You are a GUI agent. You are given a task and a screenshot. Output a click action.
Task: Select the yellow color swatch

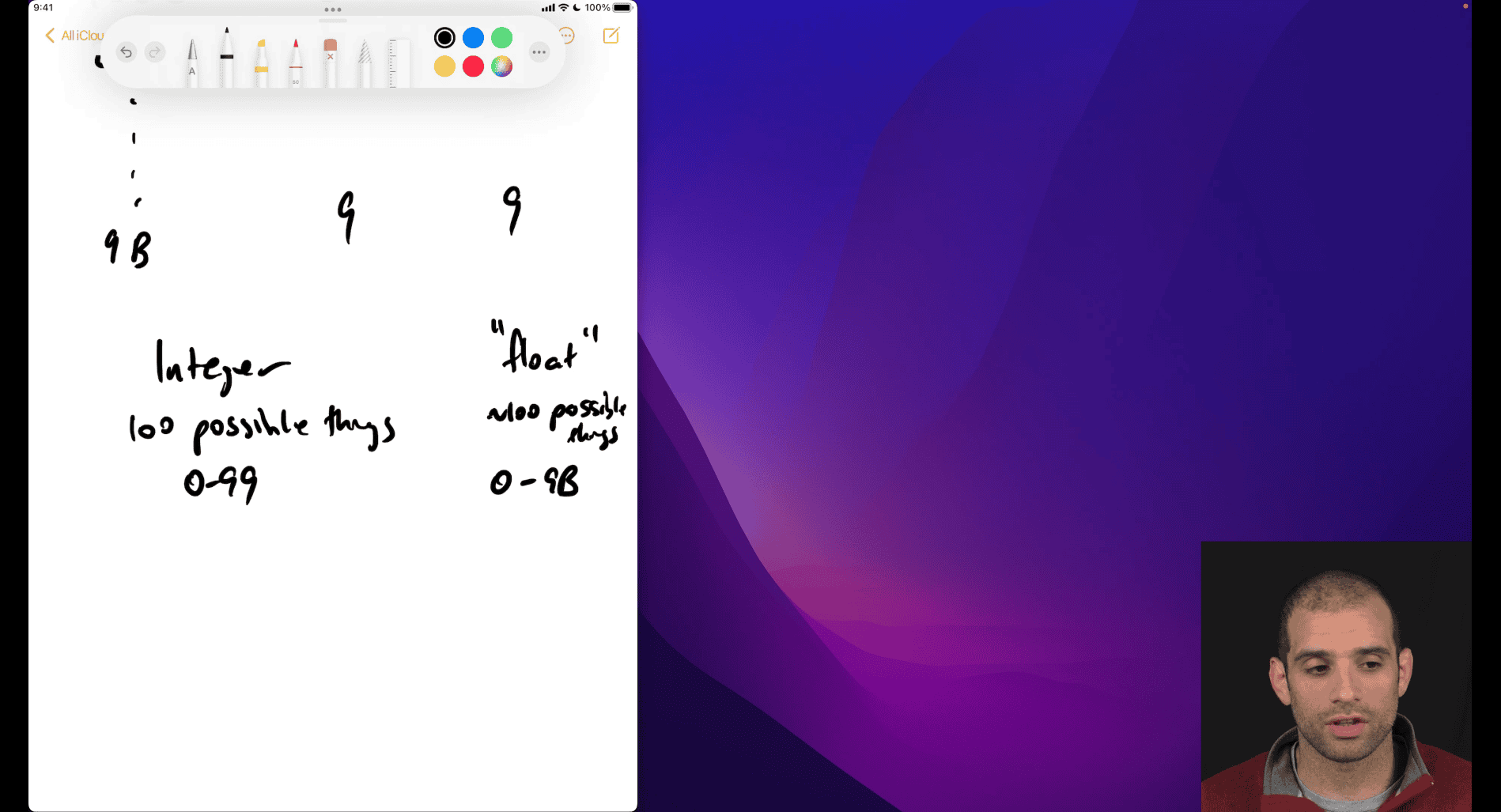tap(444, 66)
